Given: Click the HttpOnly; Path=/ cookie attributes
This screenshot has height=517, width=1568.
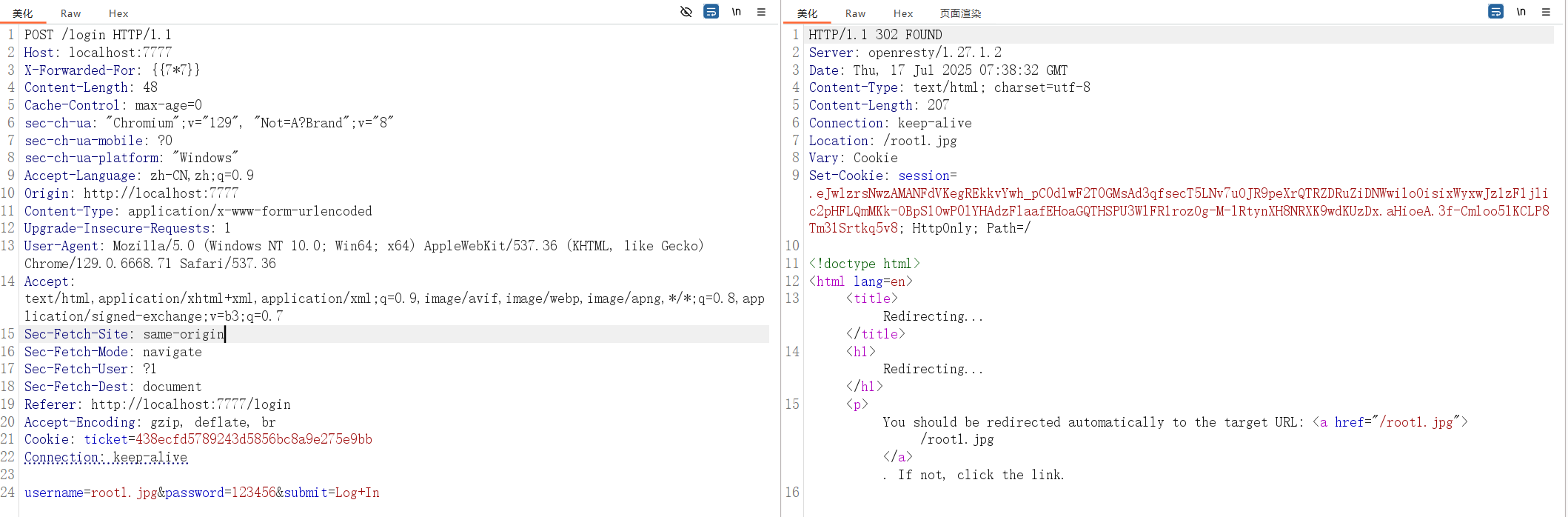Looking at the screenshot, I should pos(971,228).
